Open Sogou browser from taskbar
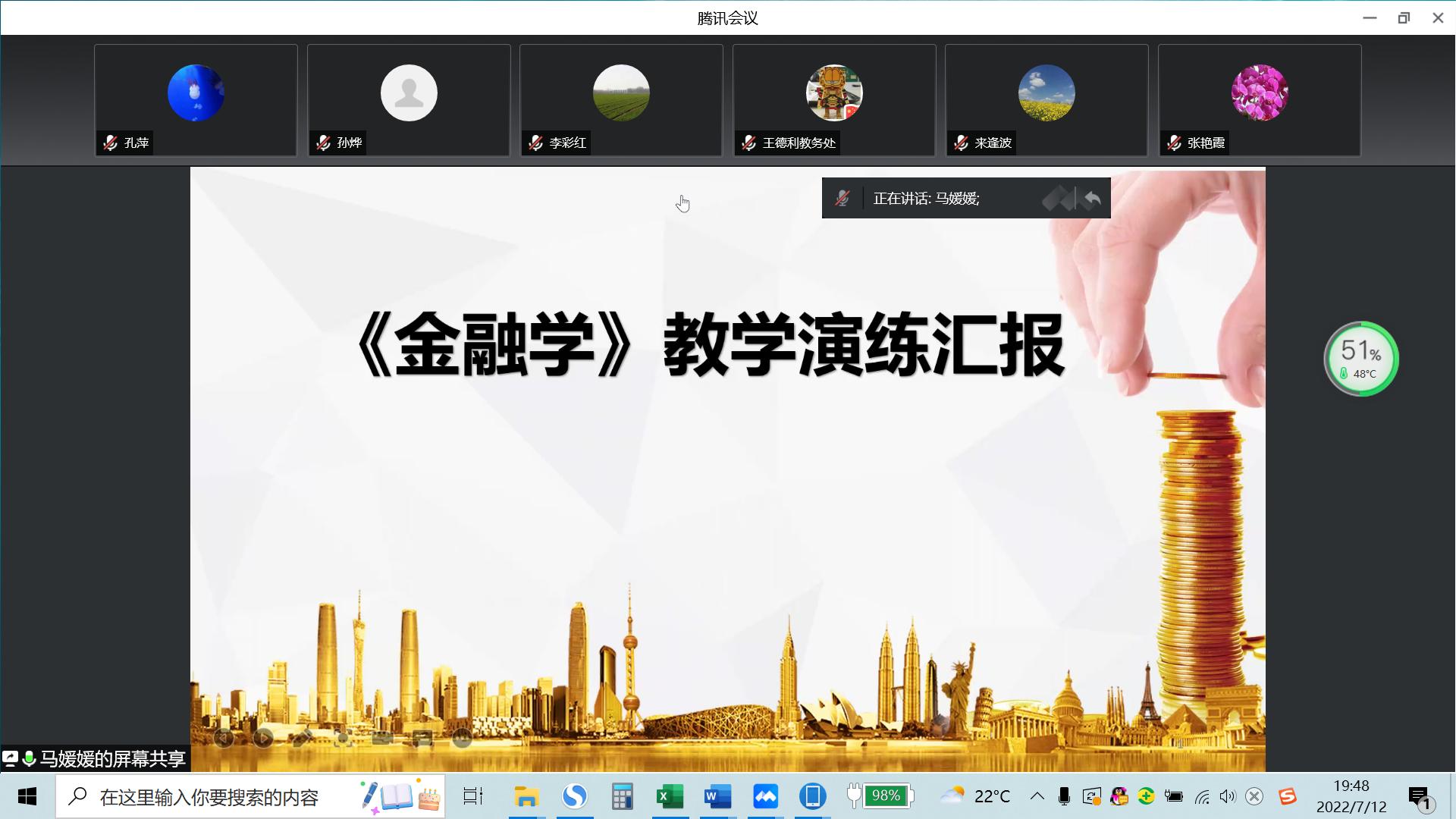This screenshot has height=819, width=1456. [x=575, y=796]
